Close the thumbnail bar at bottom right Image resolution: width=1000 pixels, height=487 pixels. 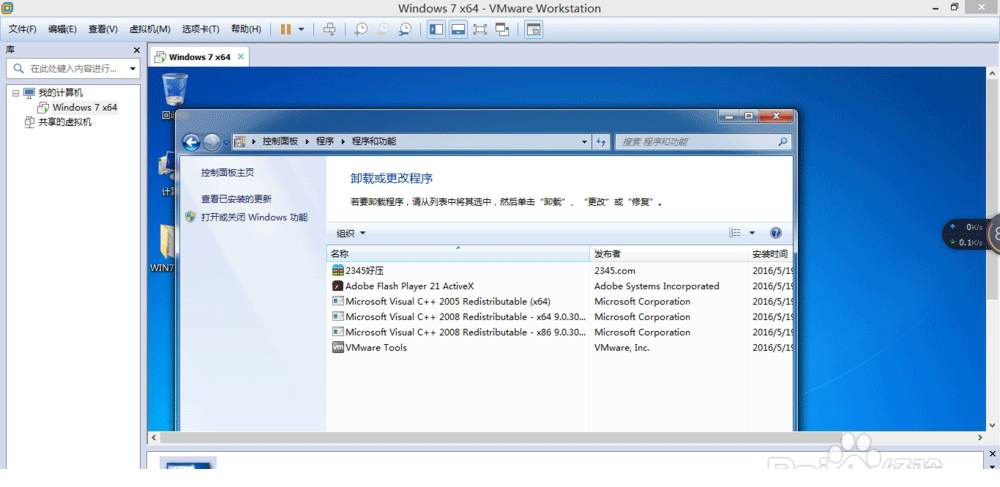(992, 453)
